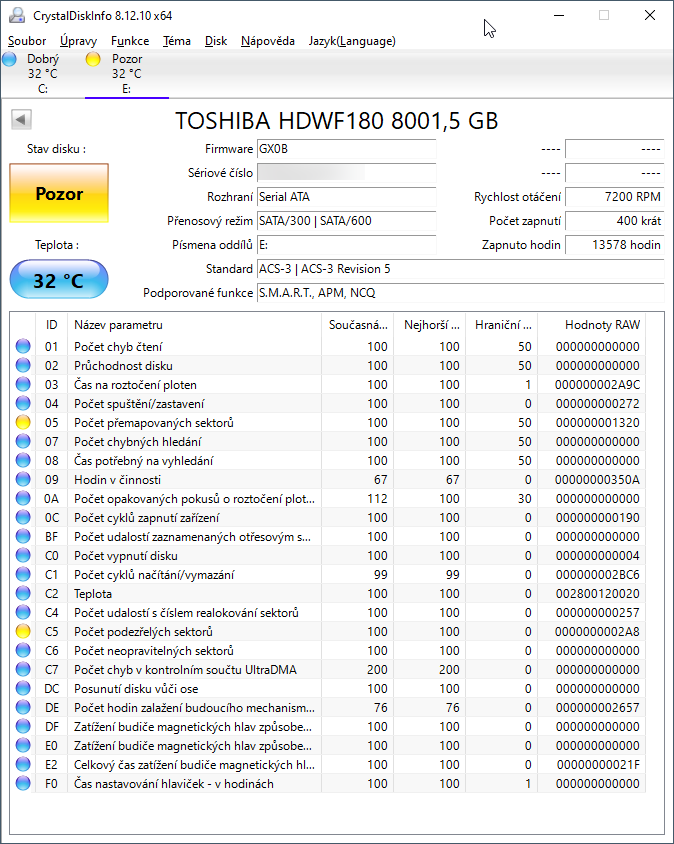
Task: Click the previous disk arrow button
Action: [19, 120]
